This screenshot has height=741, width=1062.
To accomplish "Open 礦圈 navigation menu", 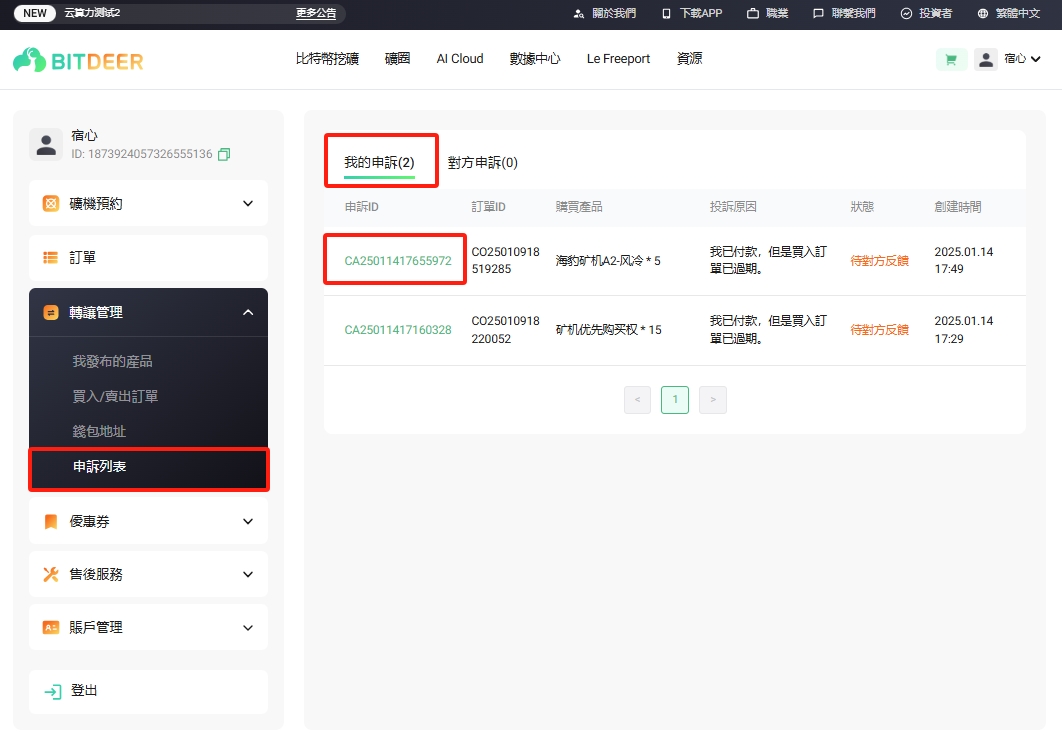I will pyautogui.click(x=398, y=59).
